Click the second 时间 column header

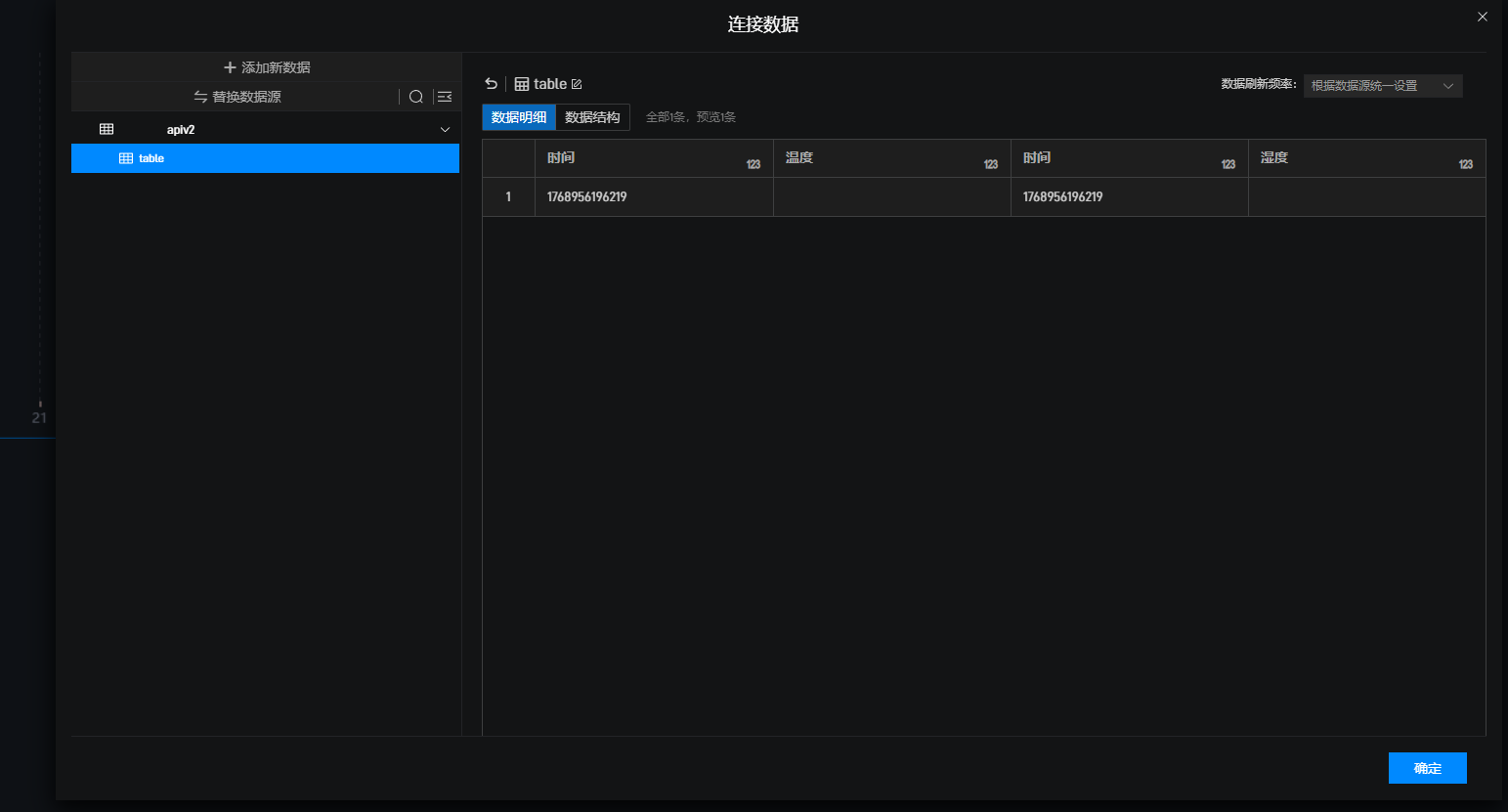click(1037, 157)
